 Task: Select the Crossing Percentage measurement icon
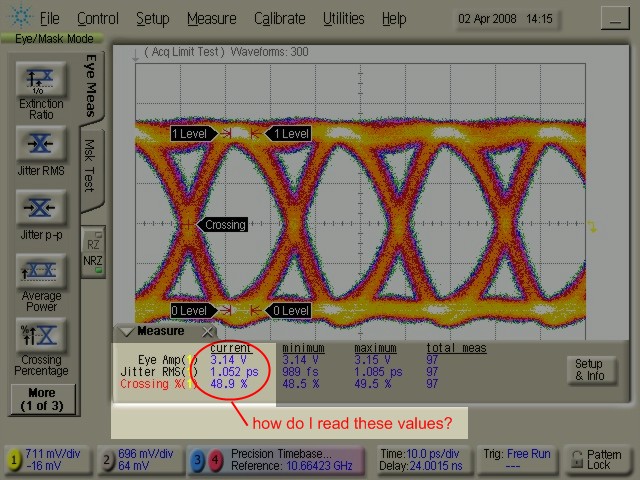41,334
